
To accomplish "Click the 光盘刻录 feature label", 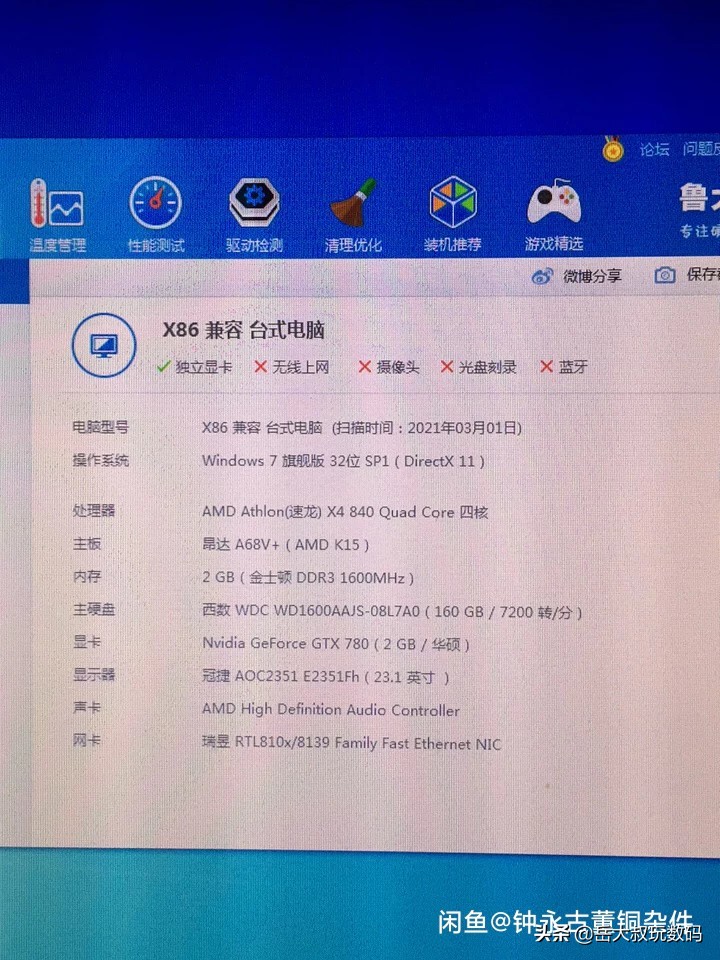I will tap(487, 367).
